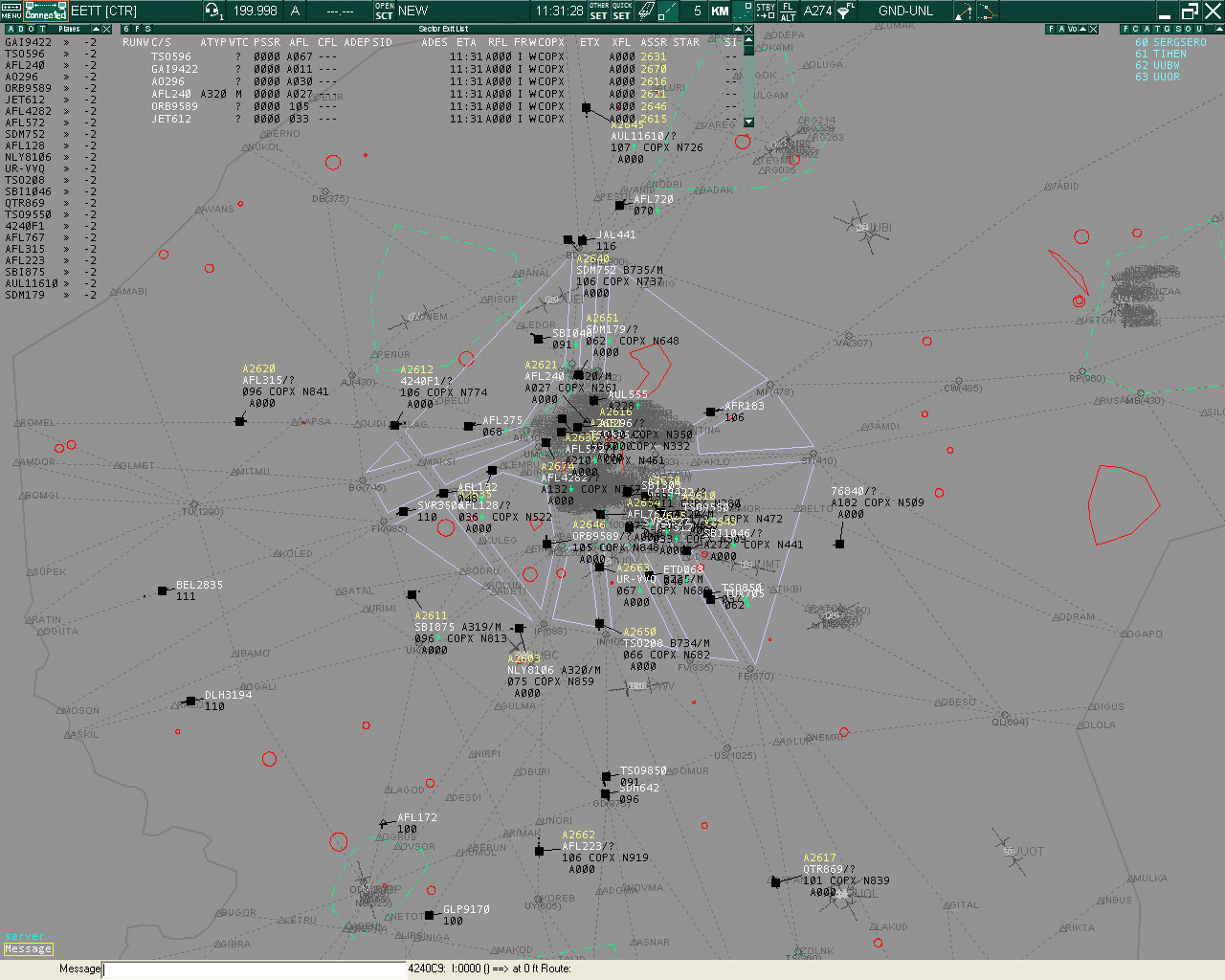Toggle the FL/ALT display mode
The width and height of the screenshot is (1225, 980).
[x=788, y=11]
